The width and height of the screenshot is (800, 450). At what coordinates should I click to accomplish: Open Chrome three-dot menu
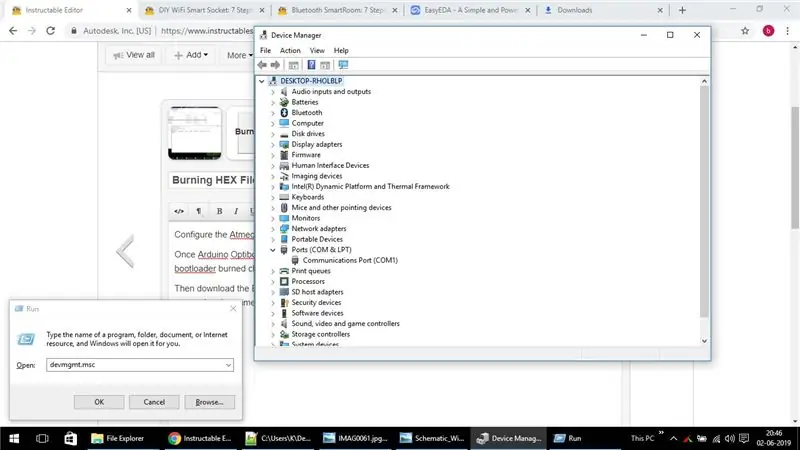787,31
